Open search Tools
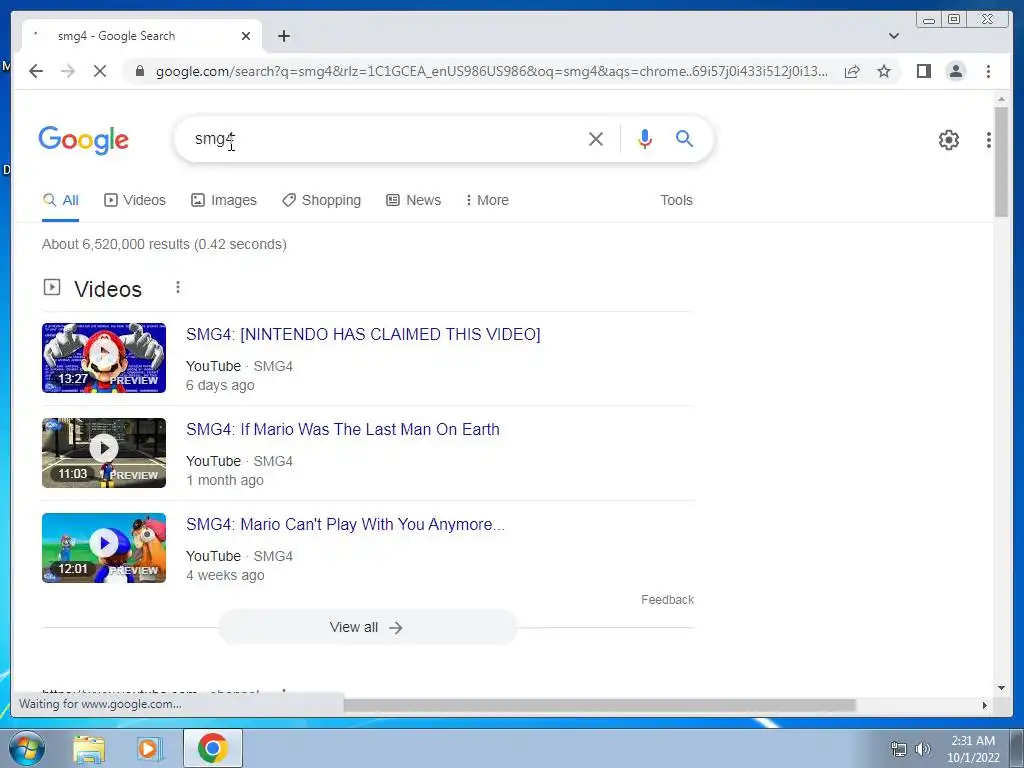The image size is (1024, 768). click(676, 200)
